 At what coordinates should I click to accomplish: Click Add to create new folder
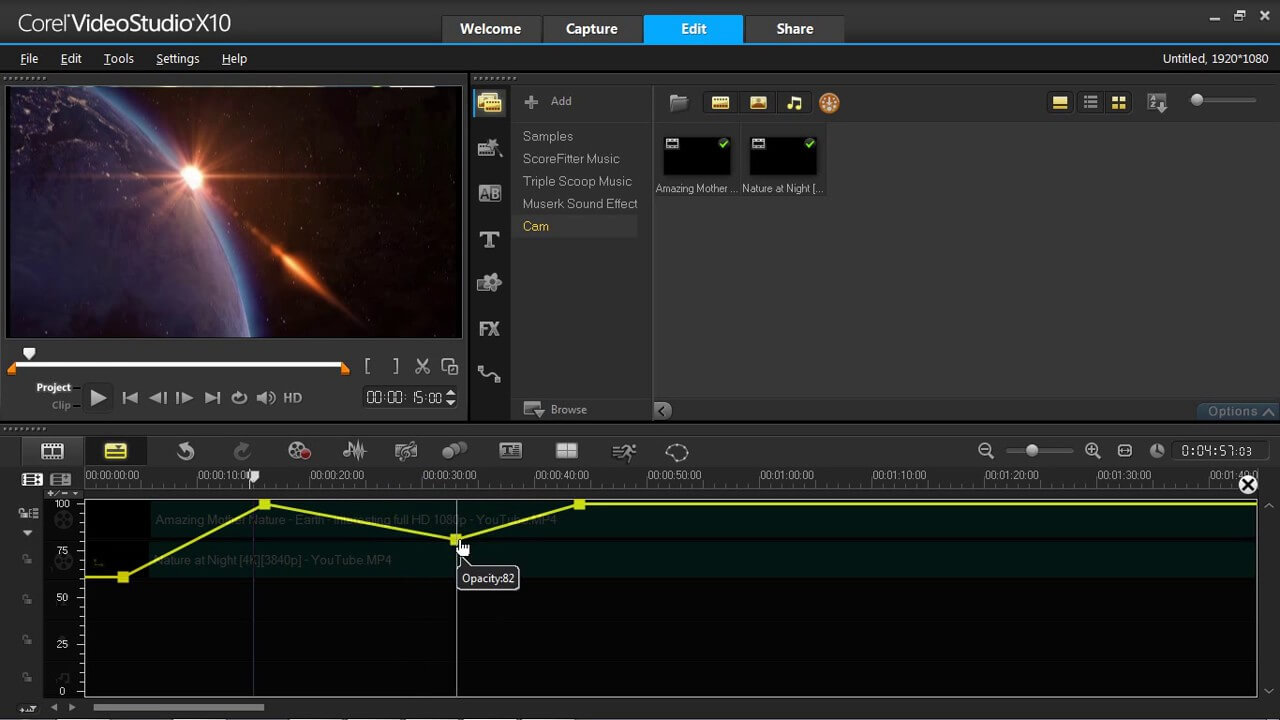549,101
